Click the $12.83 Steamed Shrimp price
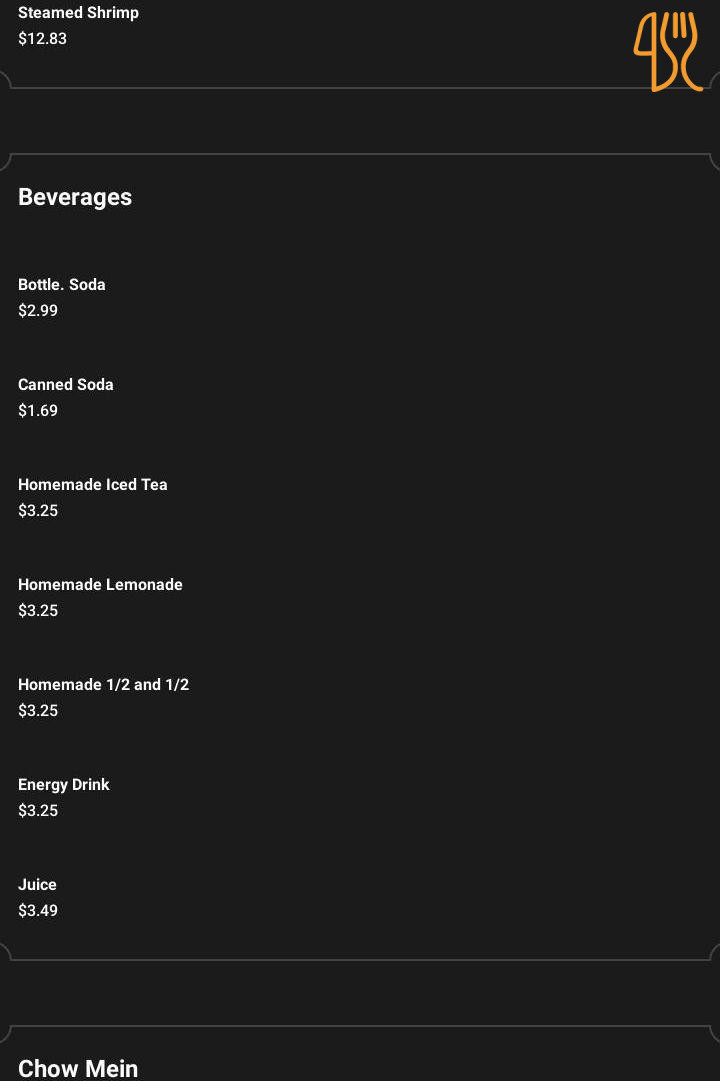The height and width of the screenshot is (1081, 720). 43,39
